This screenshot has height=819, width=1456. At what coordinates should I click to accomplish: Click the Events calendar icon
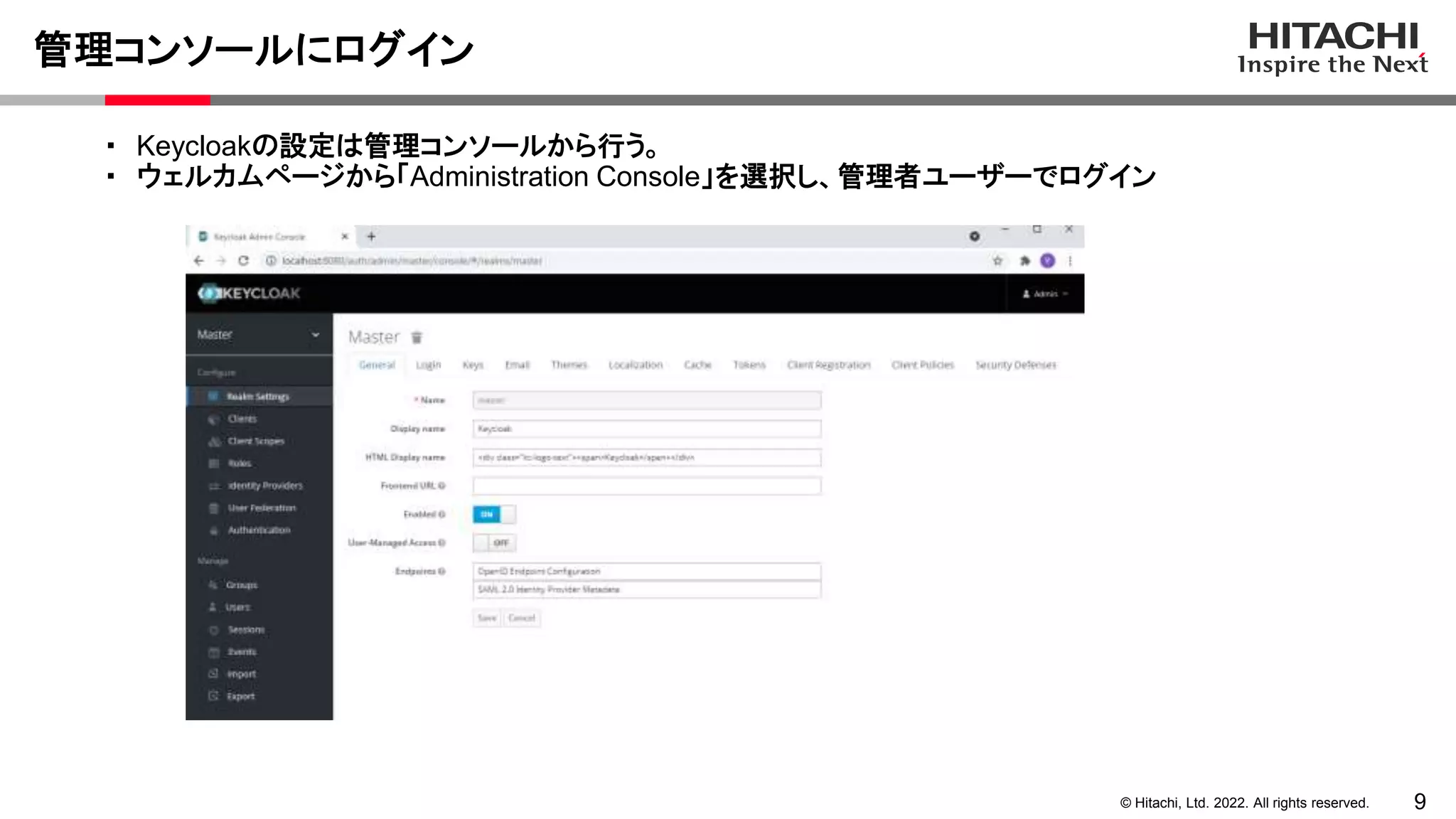213,652
